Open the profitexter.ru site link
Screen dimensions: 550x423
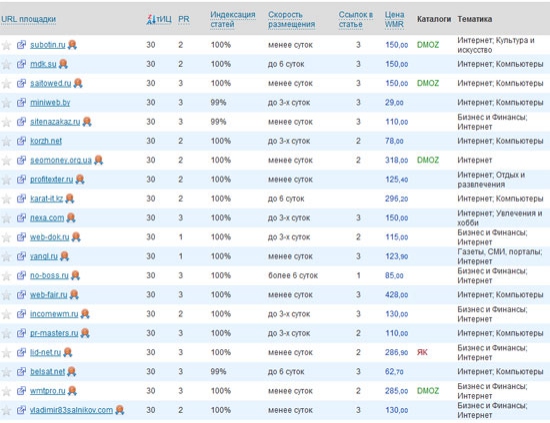coord(52,179)
